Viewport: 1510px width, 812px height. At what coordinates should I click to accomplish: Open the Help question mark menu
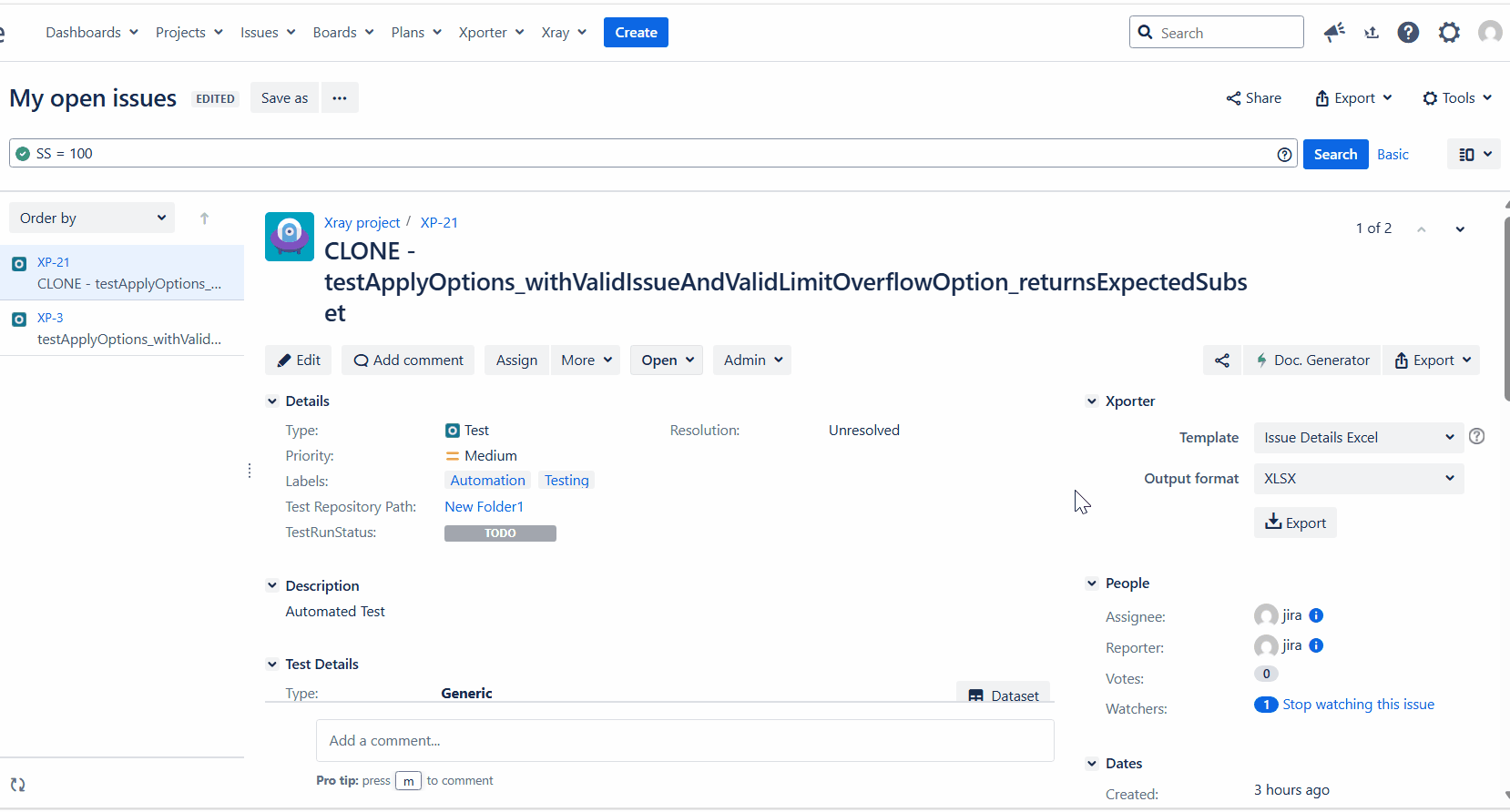click(x=1408, y=33)
